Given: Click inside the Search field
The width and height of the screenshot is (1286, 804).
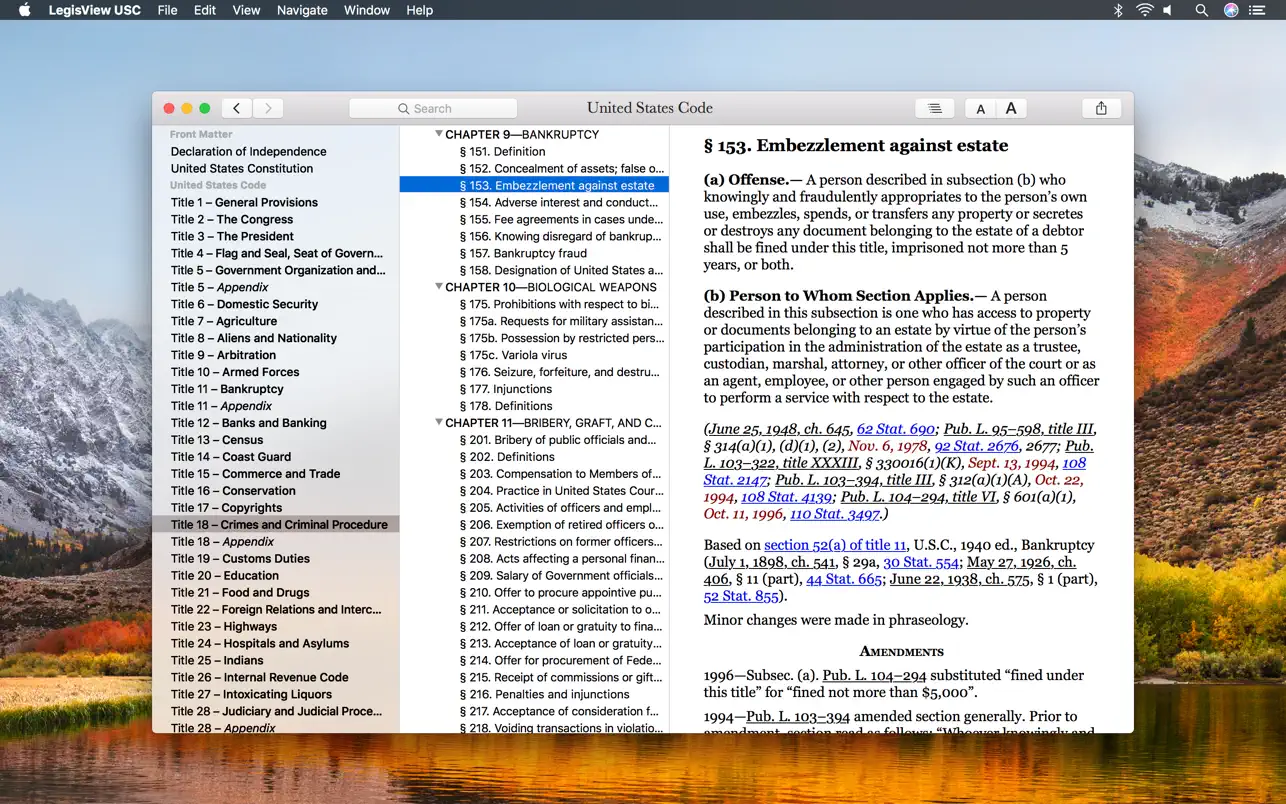Looking at the screenshot, I should pos(433,108).
